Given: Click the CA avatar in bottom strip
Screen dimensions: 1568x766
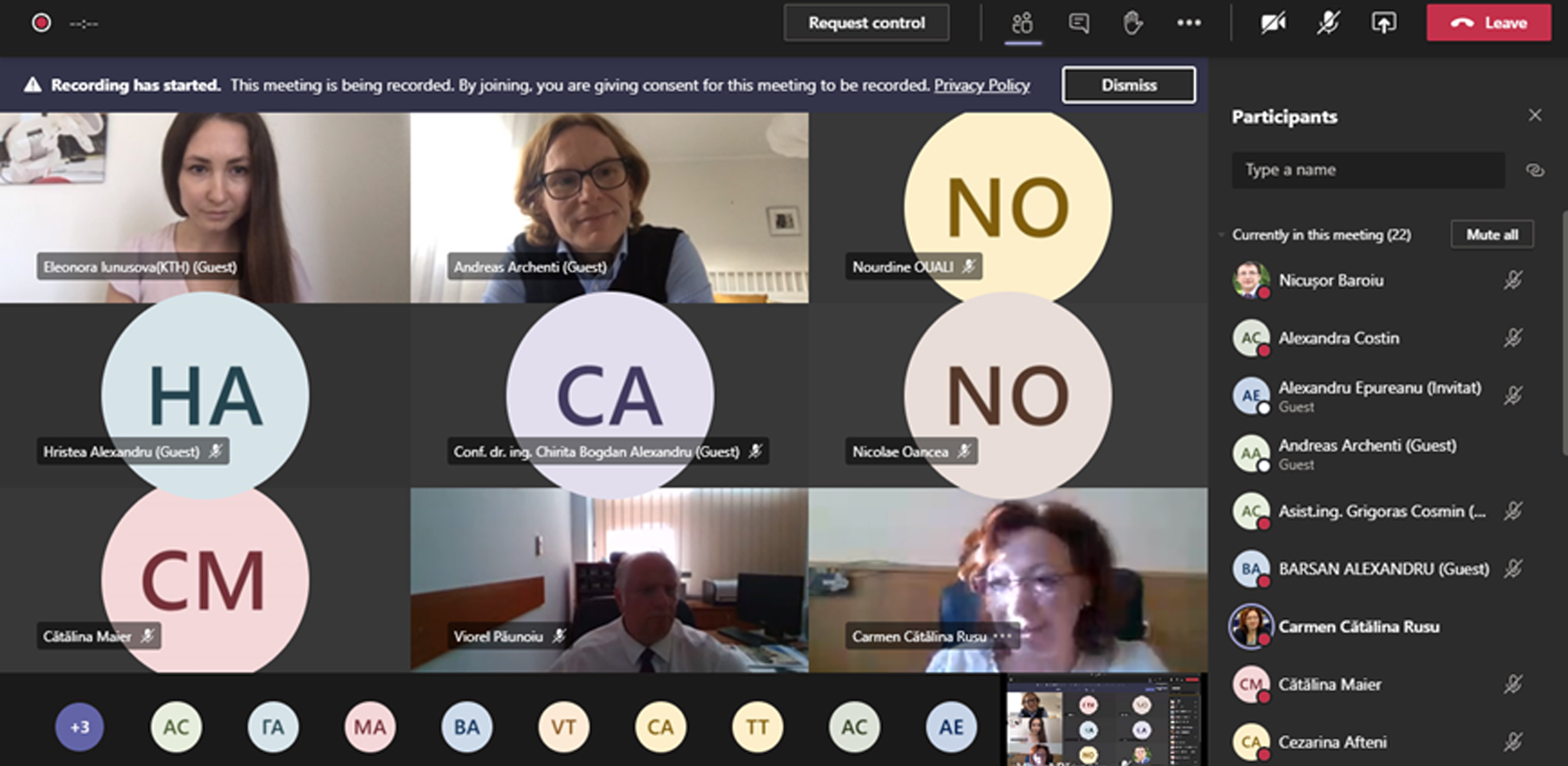Looking at the screenshot, I should coord(661,727).
